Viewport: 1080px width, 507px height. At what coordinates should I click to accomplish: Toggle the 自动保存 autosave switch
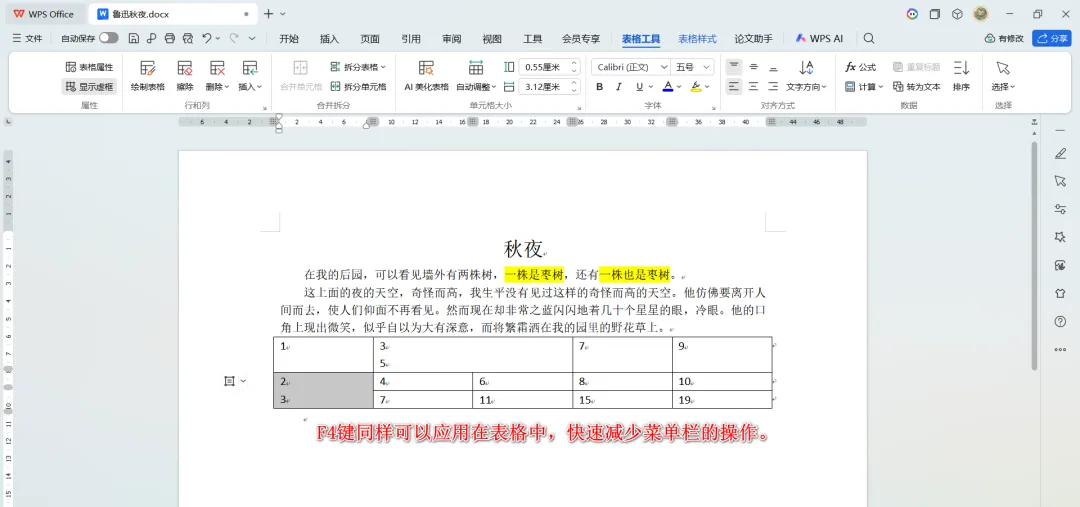tap(108, 39)
